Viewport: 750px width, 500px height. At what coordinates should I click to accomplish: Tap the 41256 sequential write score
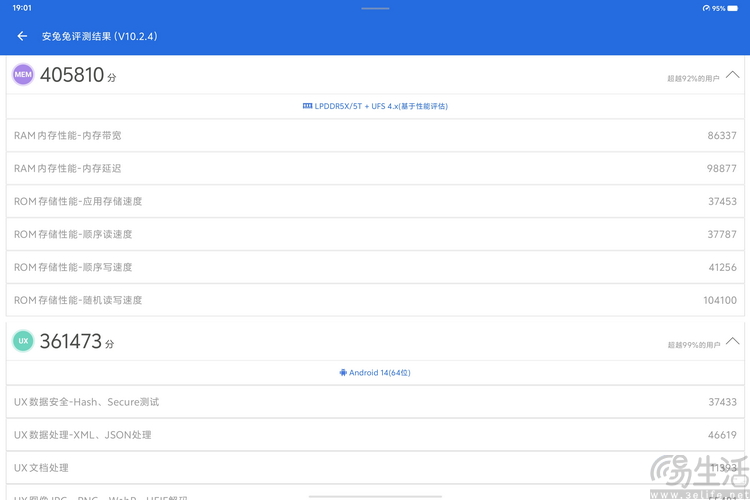click(x=723, y=267)
